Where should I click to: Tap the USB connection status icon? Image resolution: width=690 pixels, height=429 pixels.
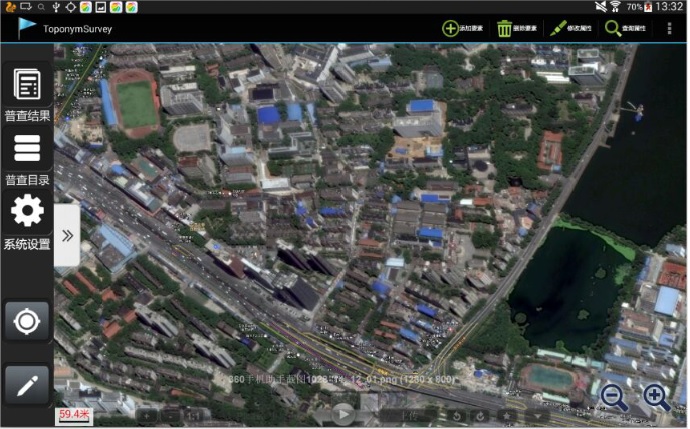click(x=56, y=7)
